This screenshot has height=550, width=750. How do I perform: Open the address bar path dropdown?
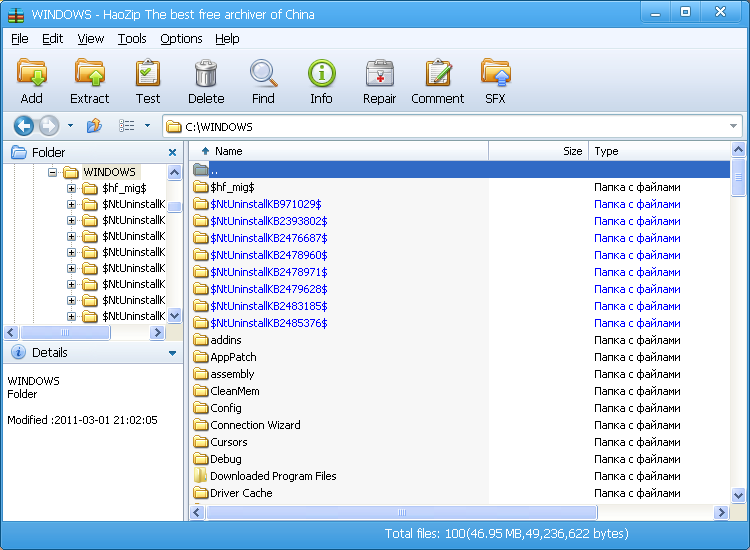[x=733, y=126]
